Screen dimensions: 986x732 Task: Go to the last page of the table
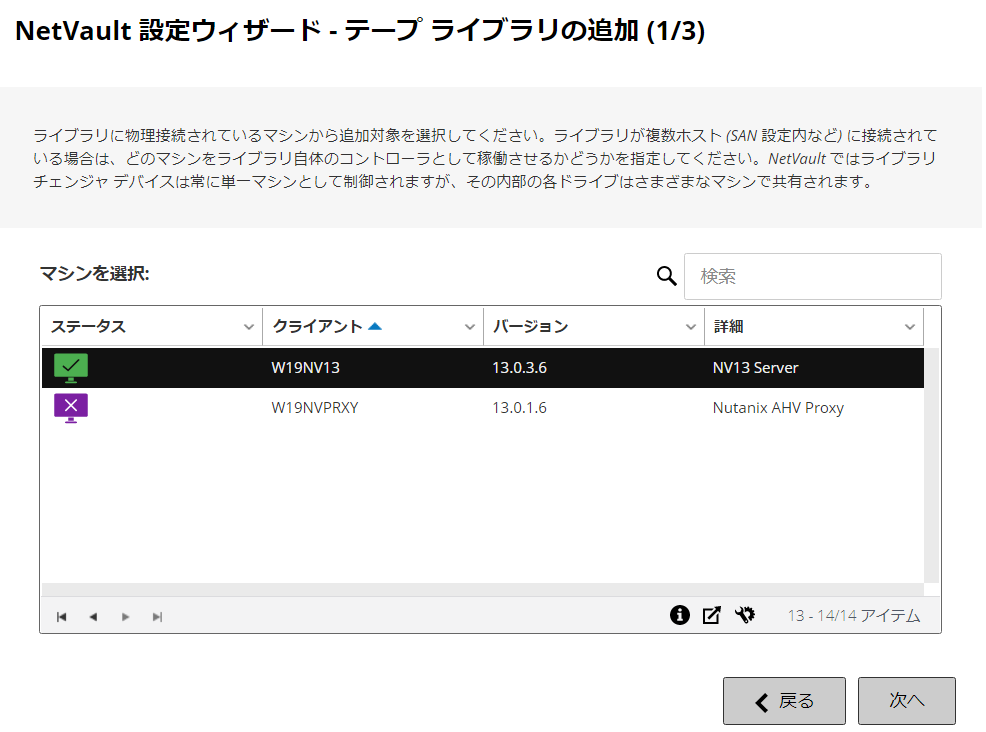click(x=157, y=617)
